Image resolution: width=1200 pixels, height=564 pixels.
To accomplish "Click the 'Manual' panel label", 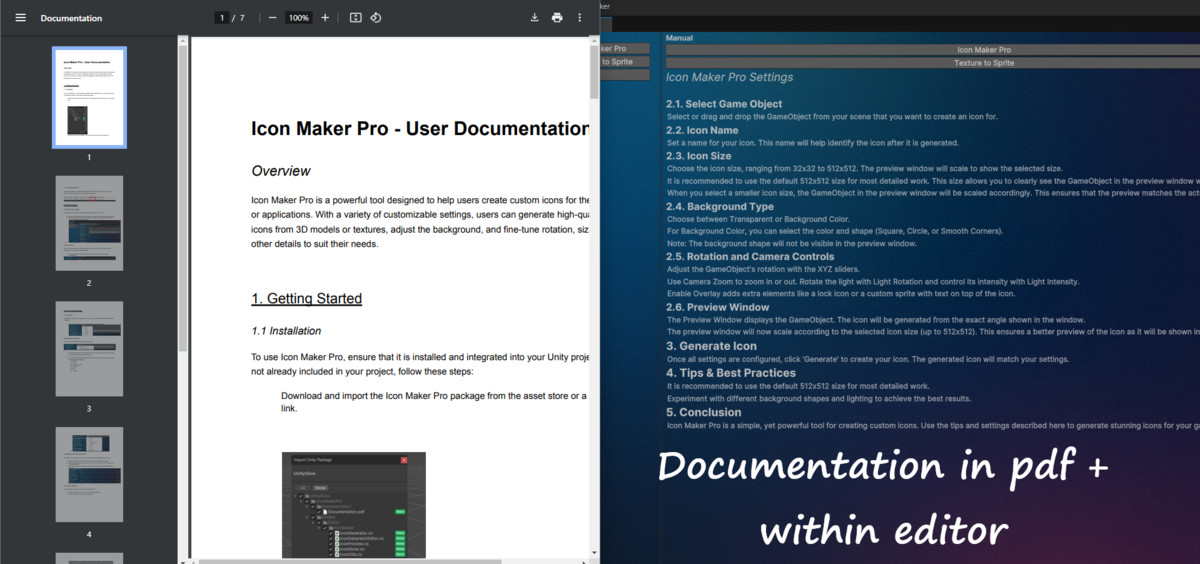I will [x=679, y=38].
